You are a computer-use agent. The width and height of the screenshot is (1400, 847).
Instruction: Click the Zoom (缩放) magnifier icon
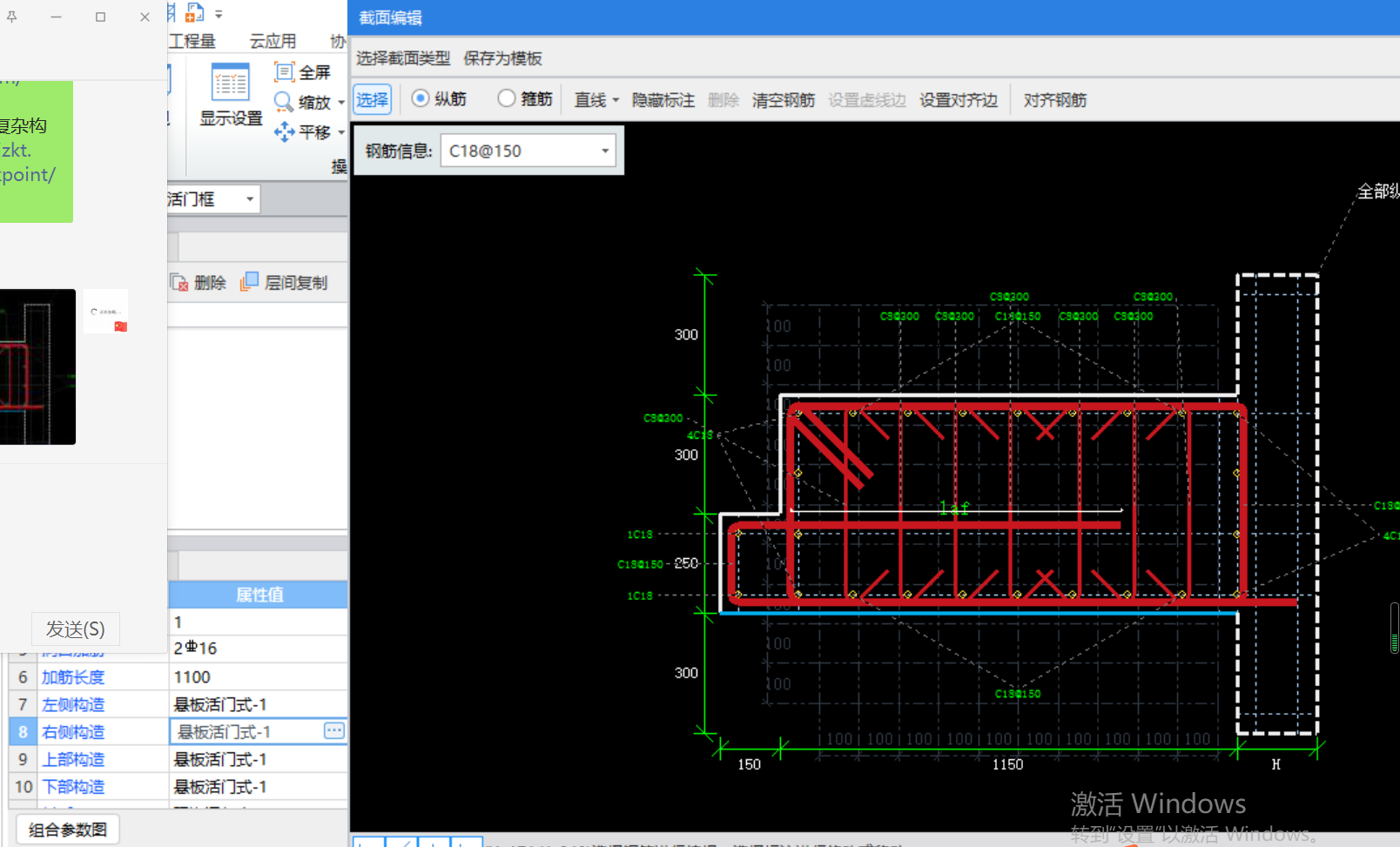click(284, 102)
